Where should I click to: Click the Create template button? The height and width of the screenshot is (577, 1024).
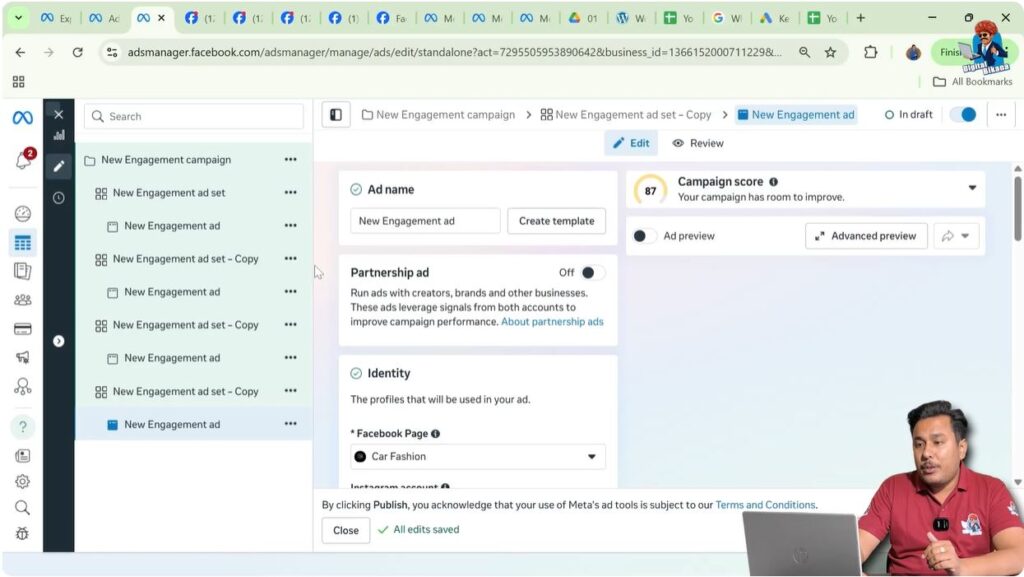point(556,220)
